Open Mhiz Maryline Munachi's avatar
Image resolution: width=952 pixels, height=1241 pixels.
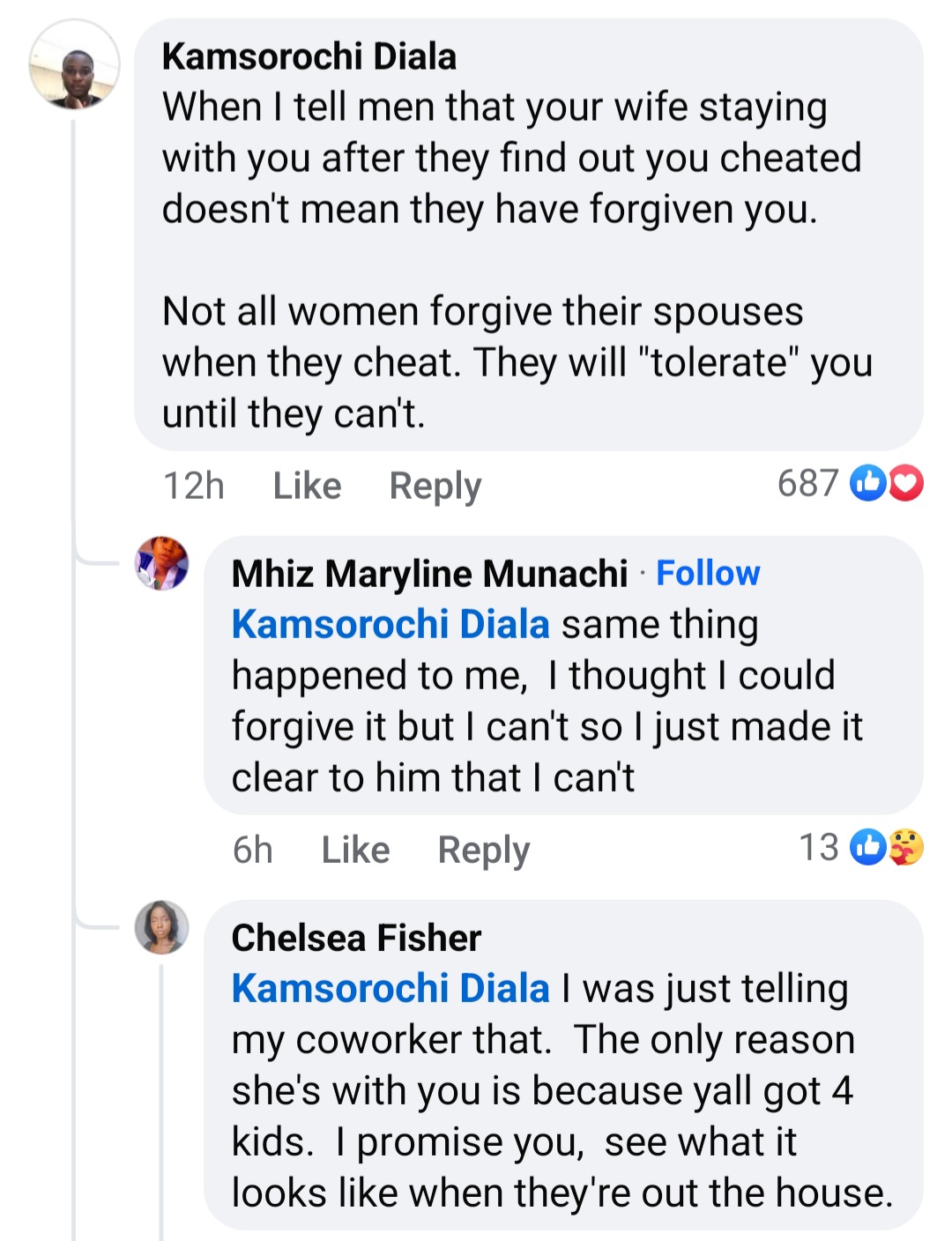tap(161, 562)
